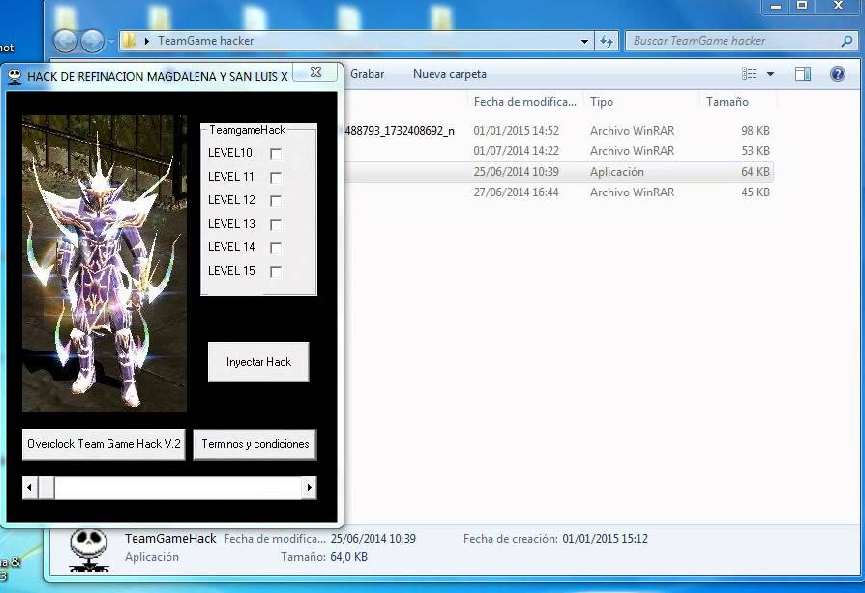Select the 45 KB Archivo WinRAR row
Screen dimensions: 865x593
pos(557,192)
